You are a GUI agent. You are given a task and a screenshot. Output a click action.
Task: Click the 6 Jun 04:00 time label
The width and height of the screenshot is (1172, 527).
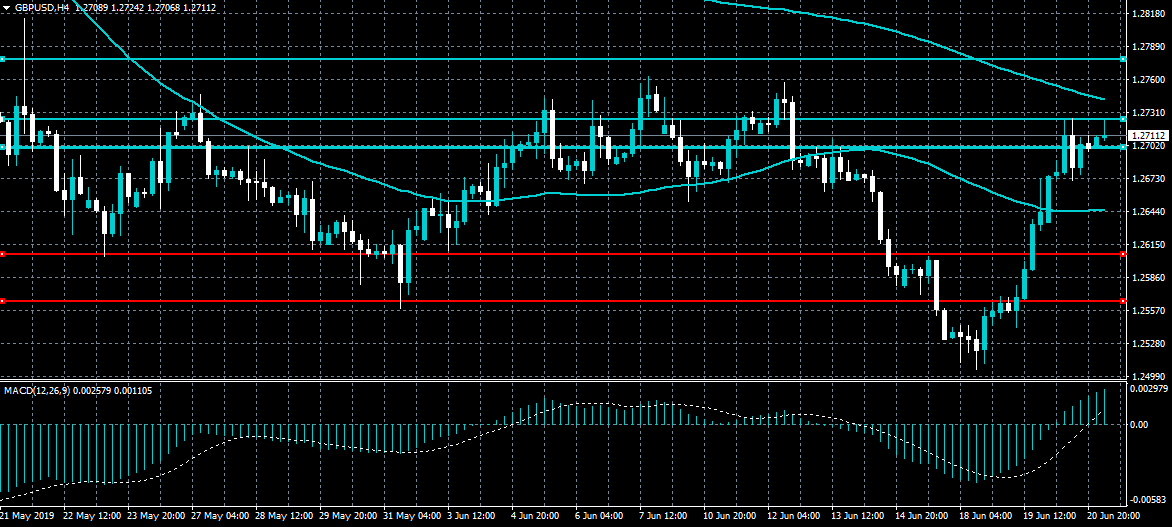pyautogui.click(x=601, y=517)
